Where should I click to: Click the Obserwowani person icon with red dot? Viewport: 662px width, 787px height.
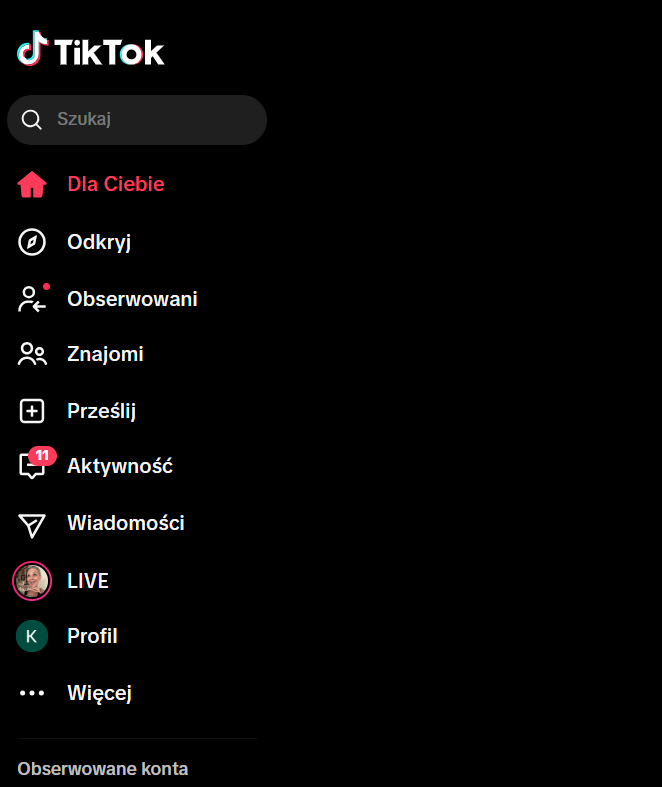(x=33, y=299)
